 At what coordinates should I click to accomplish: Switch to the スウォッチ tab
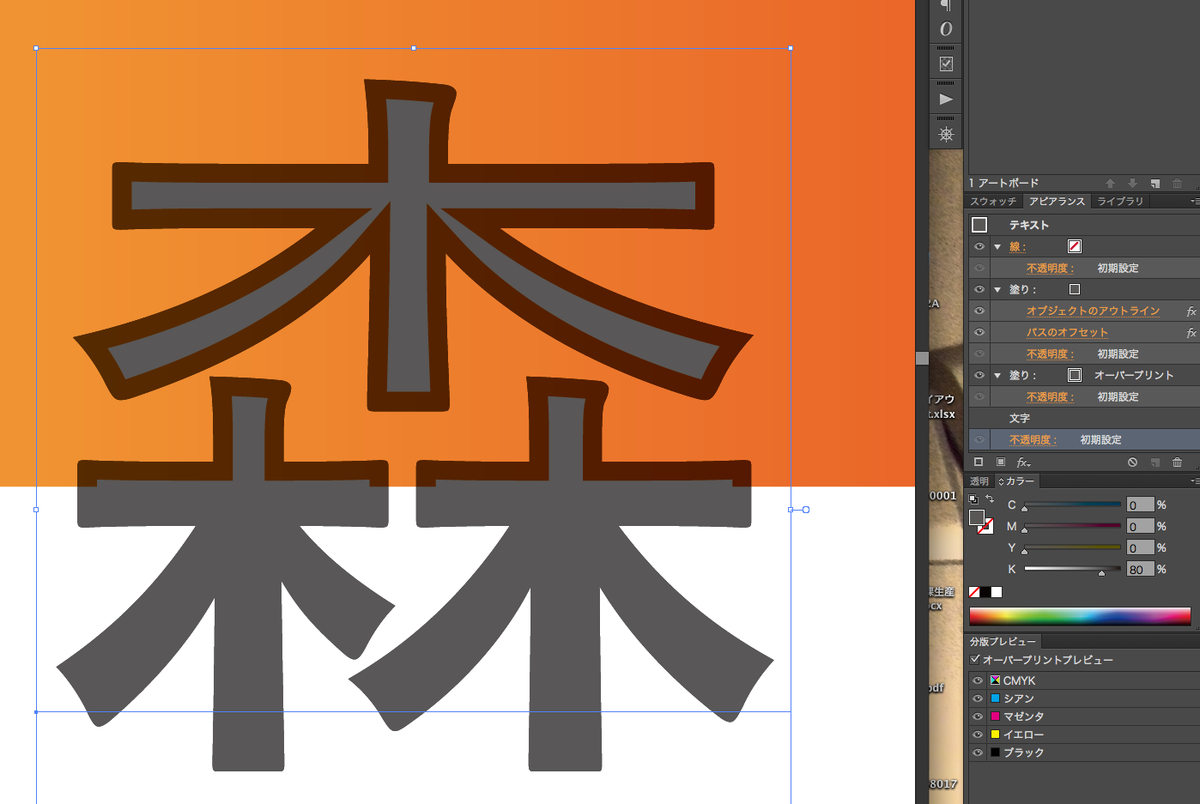tap(992, 202)
